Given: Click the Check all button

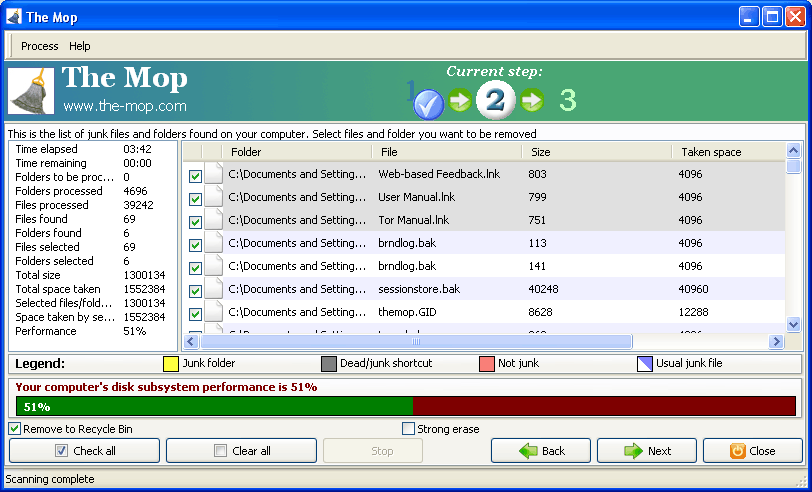Looking at the screenshot, I should pyautogui.click(x=84, y=451).
